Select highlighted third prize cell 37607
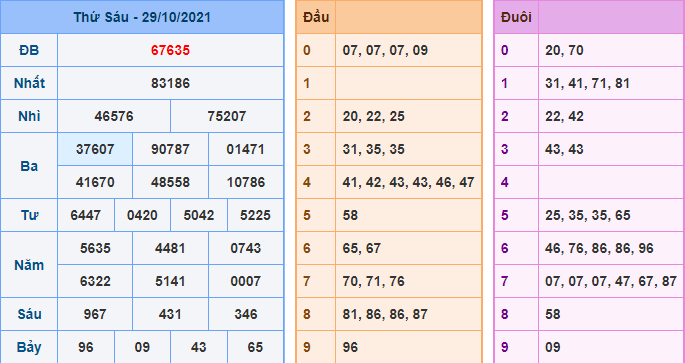 (95, 149)
